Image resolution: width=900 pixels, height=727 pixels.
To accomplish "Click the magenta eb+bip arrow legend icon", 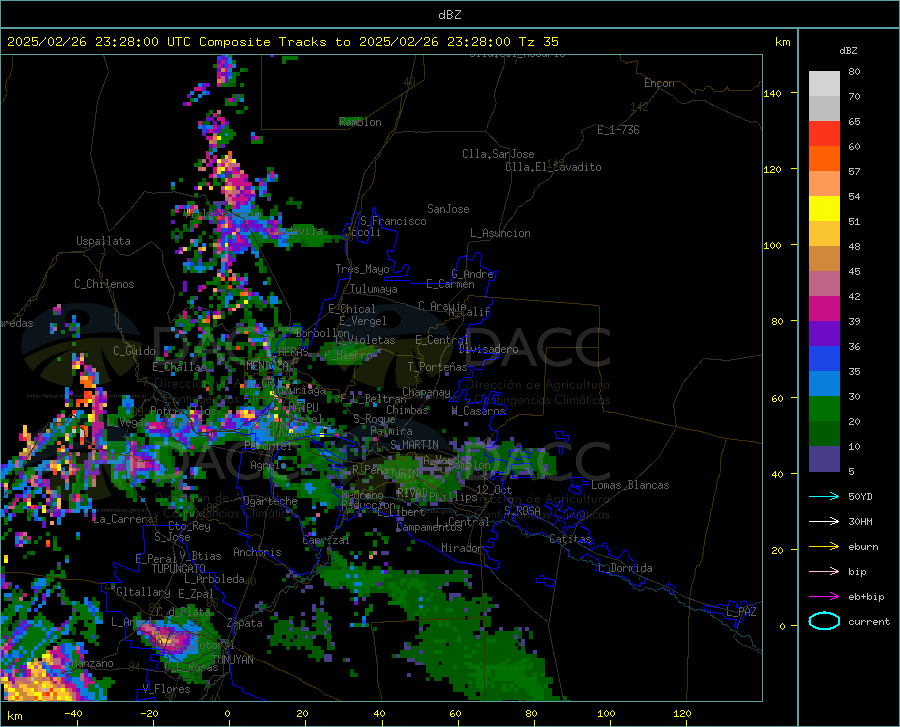I will (824, 596).
